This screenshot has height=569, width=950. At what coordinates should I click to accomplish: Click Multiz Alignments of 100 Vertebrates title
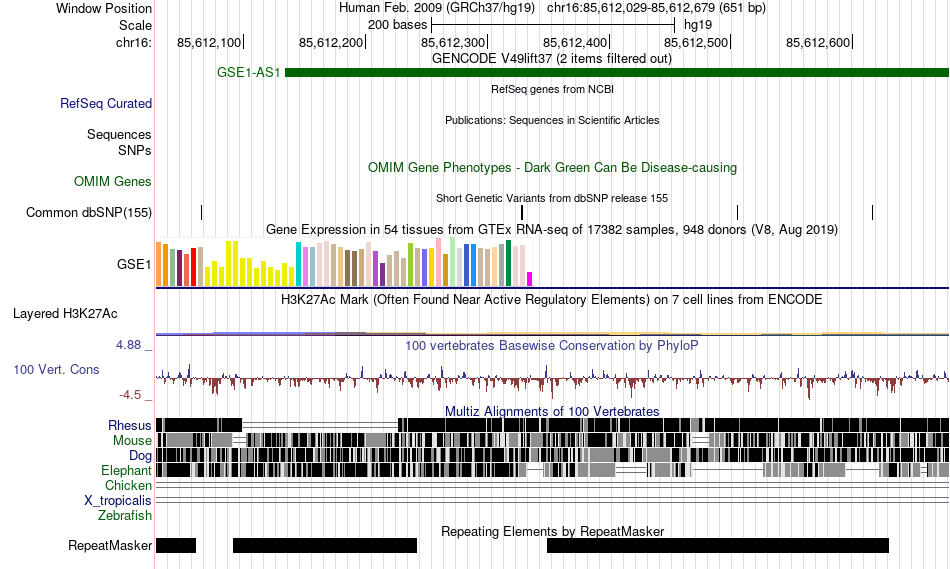[x=552, y=411]
